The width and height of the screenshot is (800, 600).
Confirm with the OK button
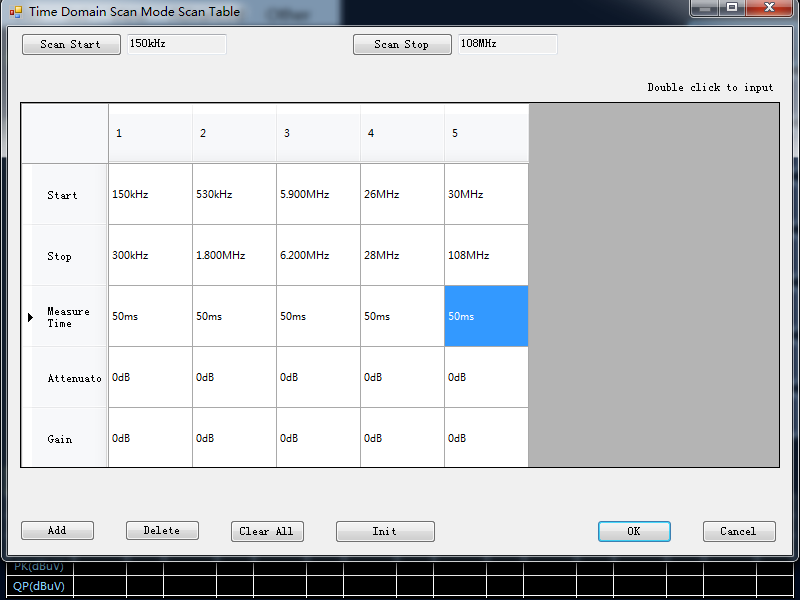(x=634, y=531)
